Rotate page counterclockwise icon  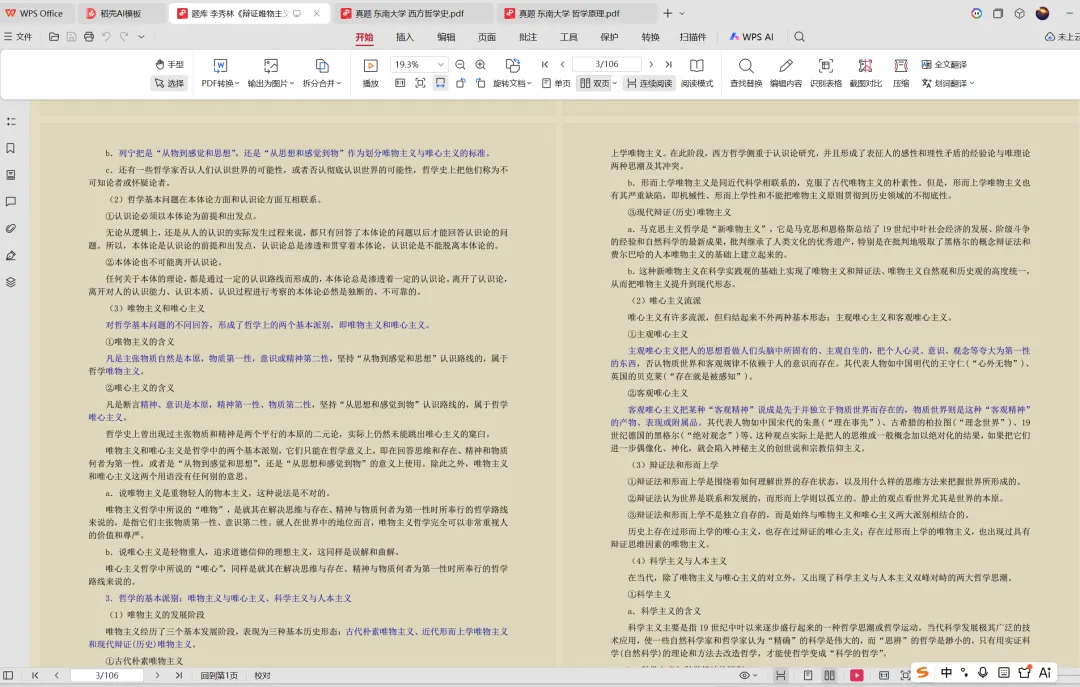click(461, 83)
